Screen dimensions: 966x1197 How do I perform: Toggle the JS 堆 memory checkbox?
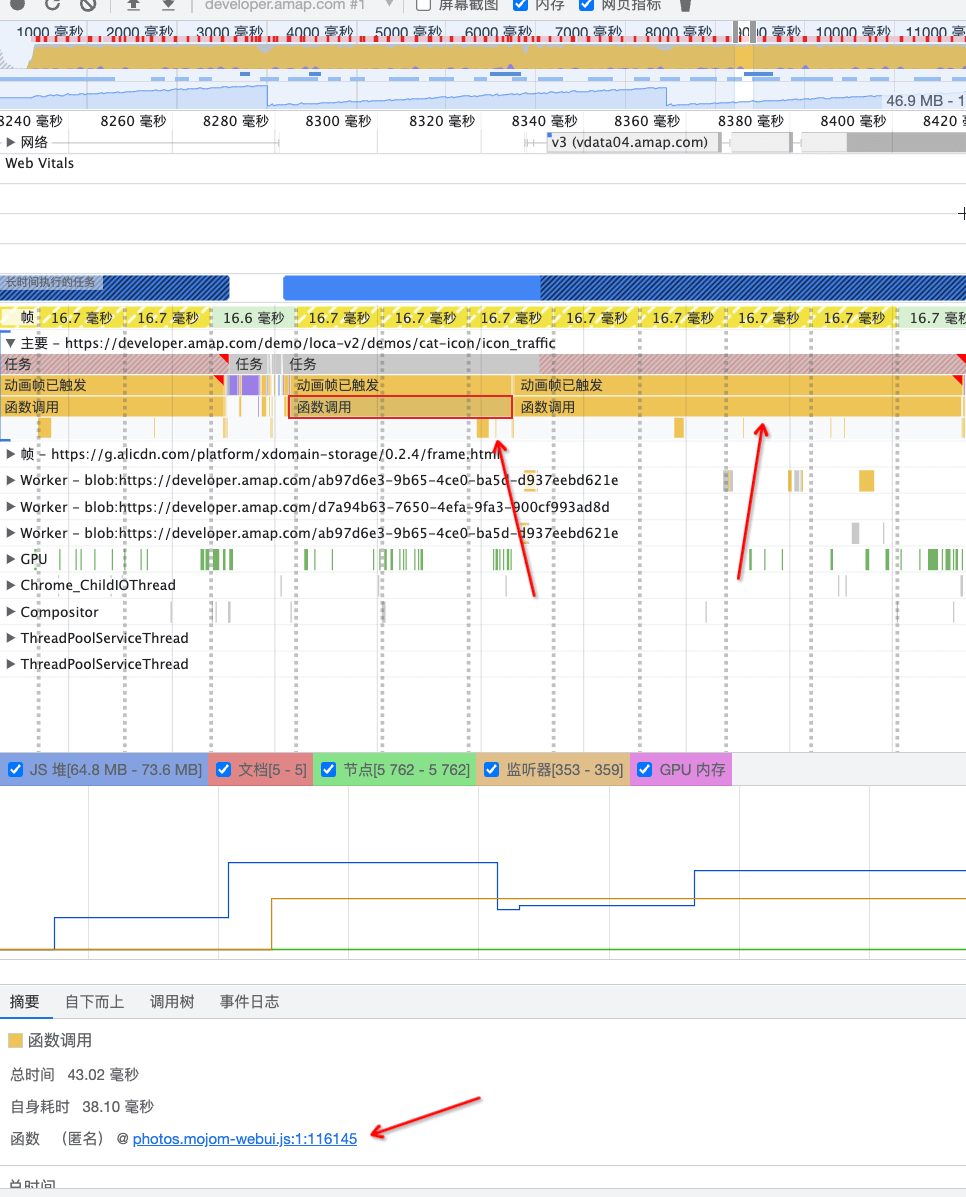click(x=15, y=770)
